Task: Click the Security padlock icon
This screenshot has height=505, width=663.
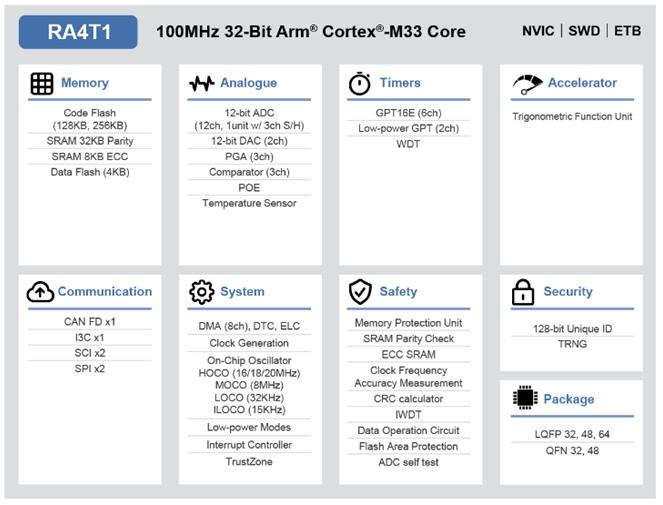Action: click(x=523, y=292)
